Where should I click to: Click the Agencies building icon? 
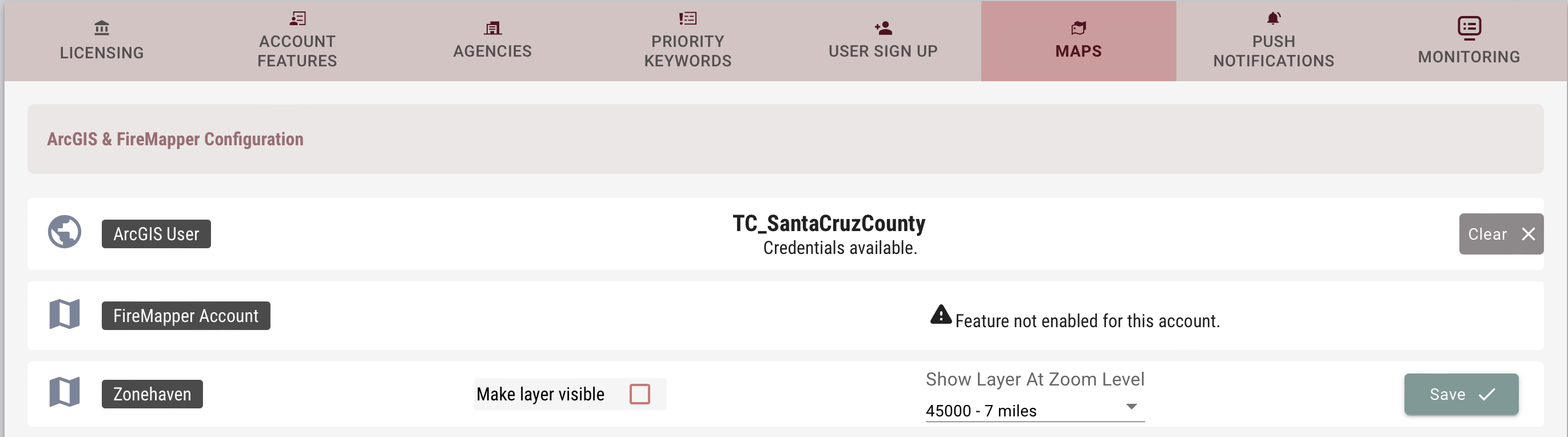[492, 28]
